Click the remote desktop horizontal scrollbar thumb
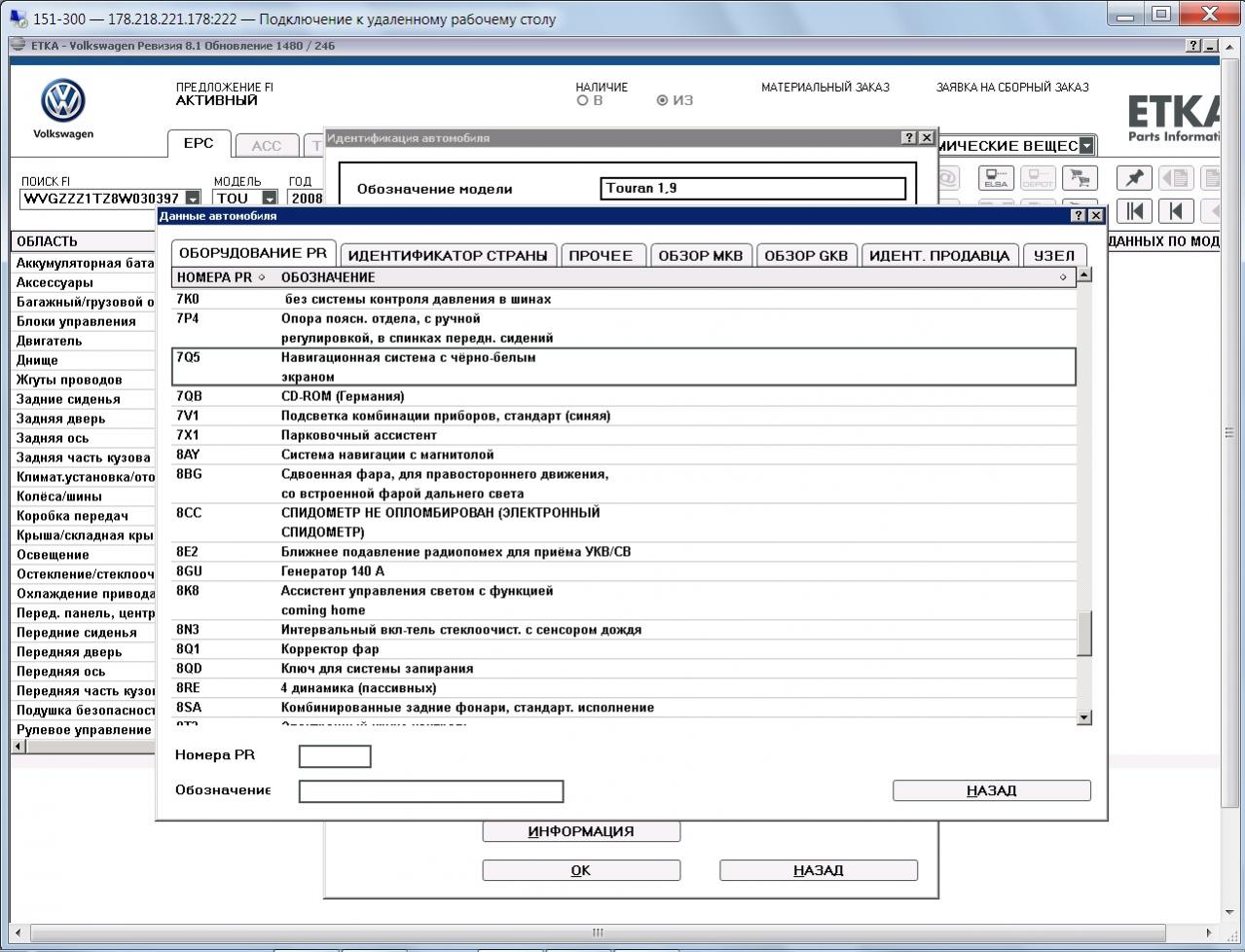Image resolution: width=1245 pixels, height=952 pixels. (596, 933)
